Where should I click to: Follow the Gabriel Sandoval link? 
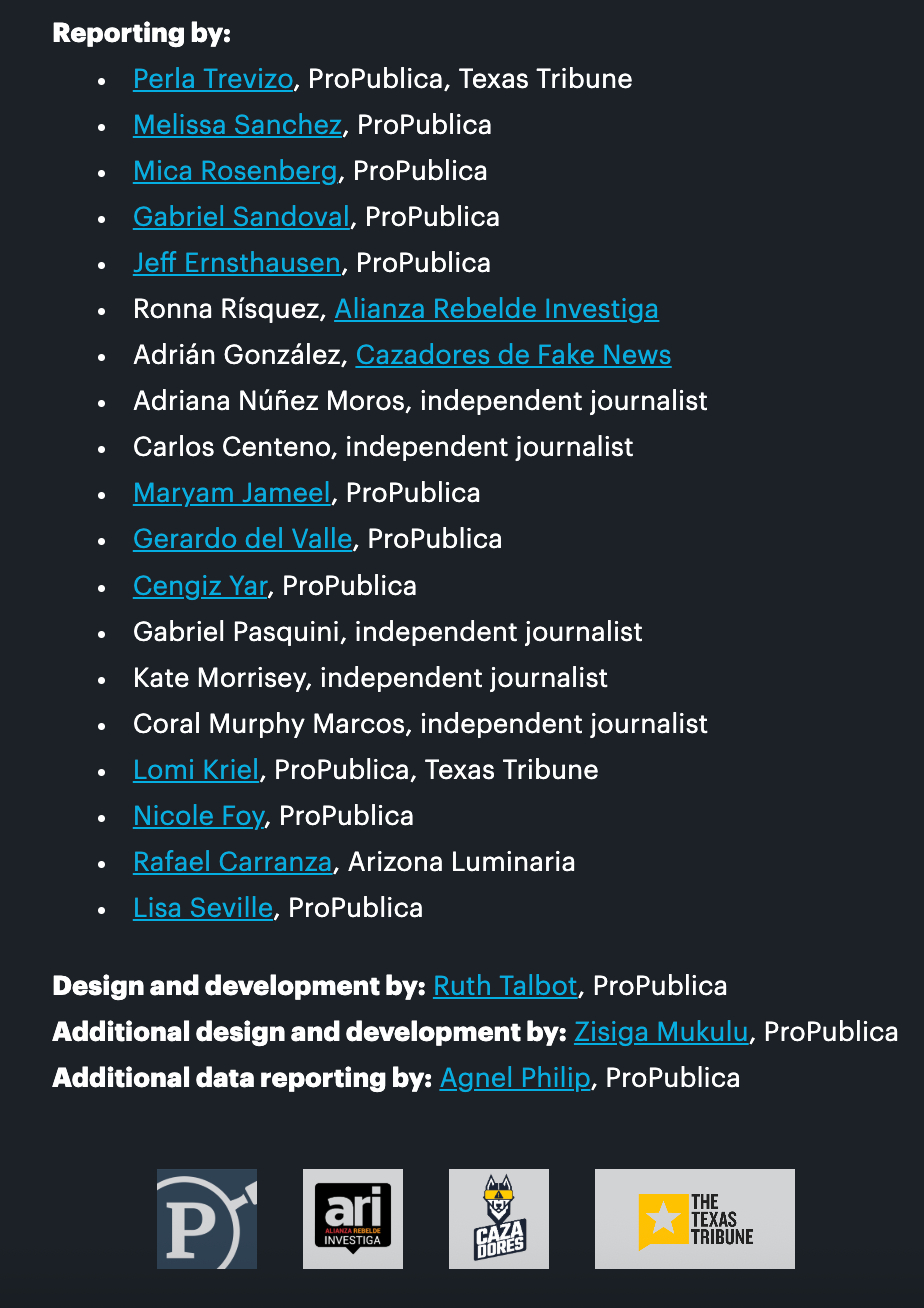tap(241, 217)
